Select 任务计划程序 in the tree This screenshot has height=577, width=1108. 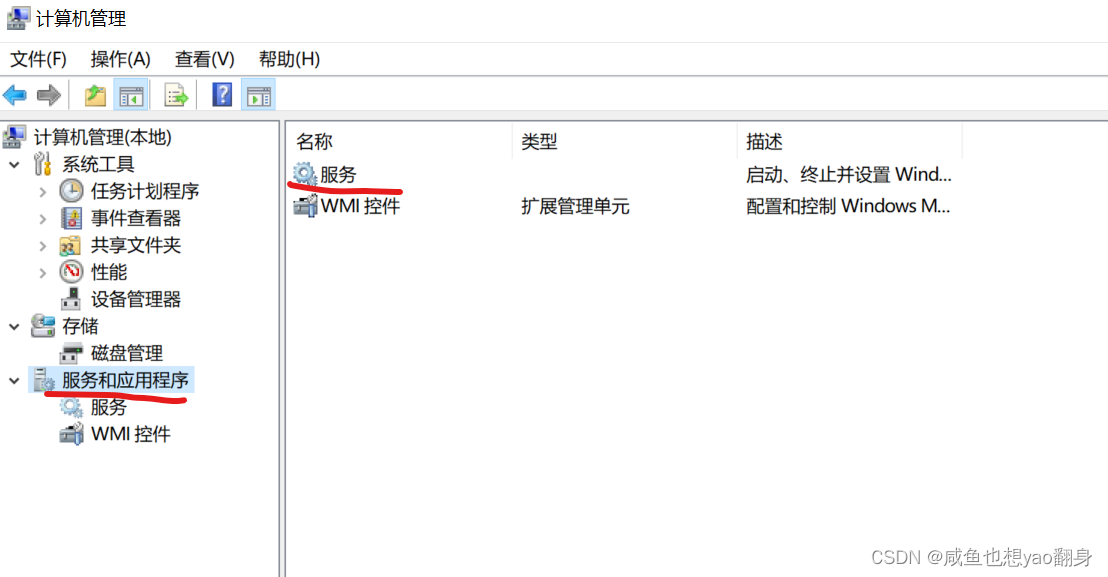[145, 191]
